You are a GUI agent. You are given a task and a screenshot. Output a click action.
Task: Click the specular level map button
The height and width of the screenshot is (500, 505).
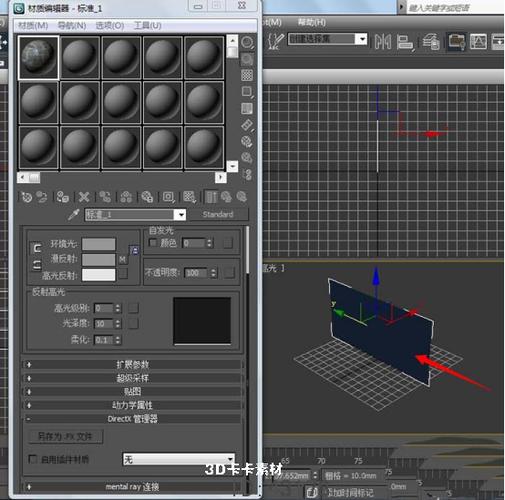(x=133, y=308)
